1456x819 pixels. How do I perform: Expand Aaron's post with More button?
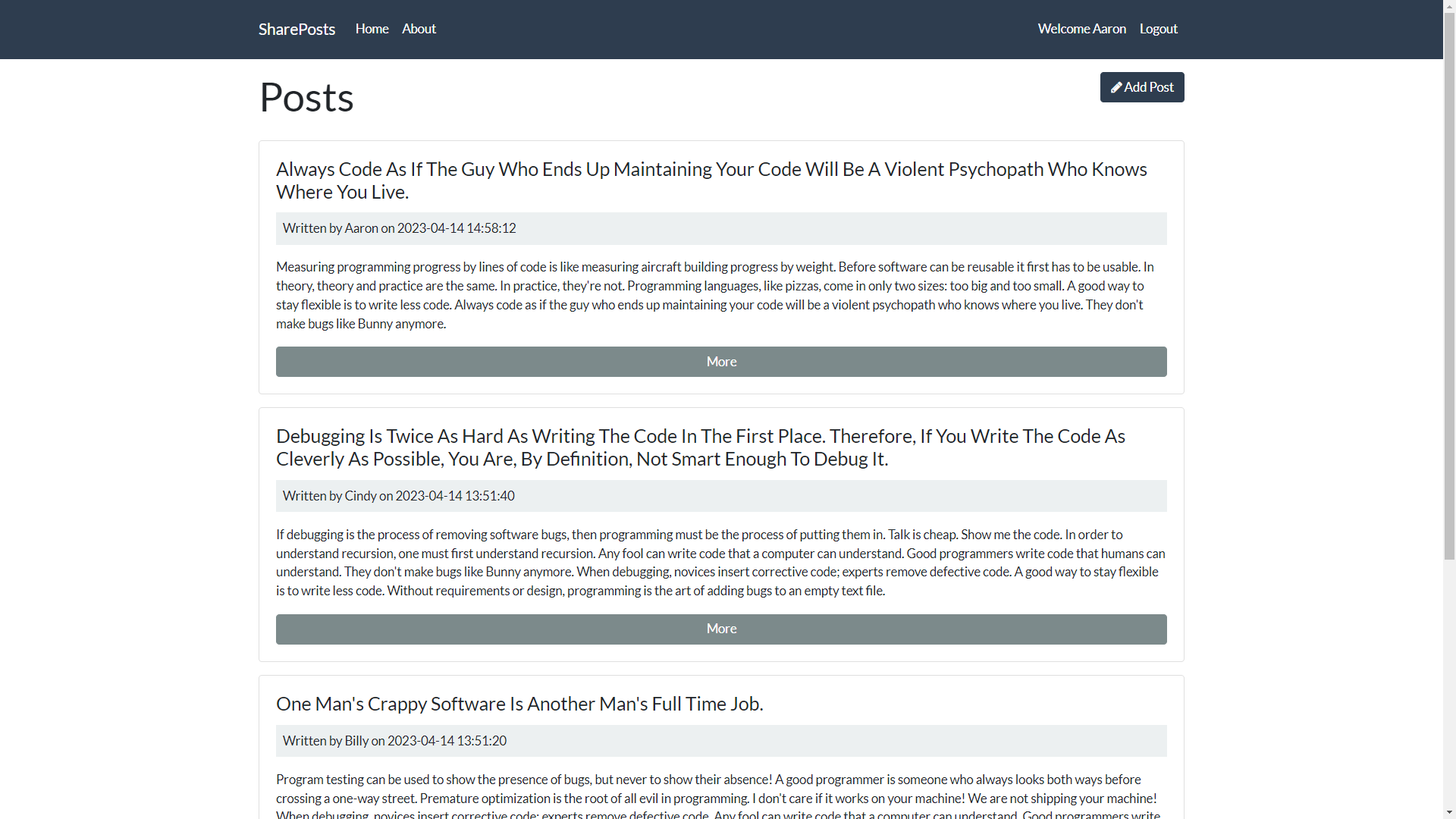click(x=720, y=362)
